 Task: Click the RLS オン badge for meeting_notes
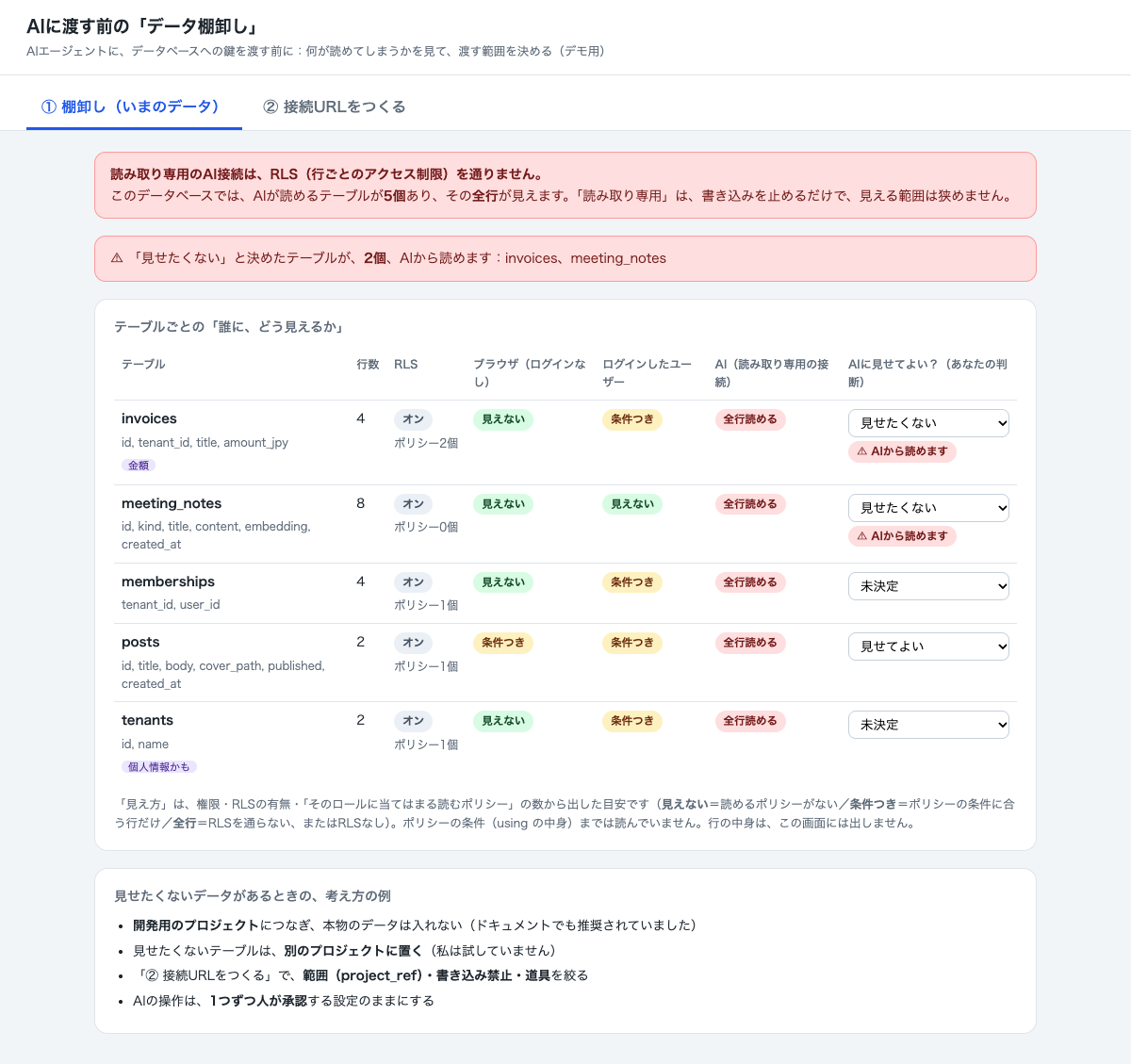click(413, 504)
